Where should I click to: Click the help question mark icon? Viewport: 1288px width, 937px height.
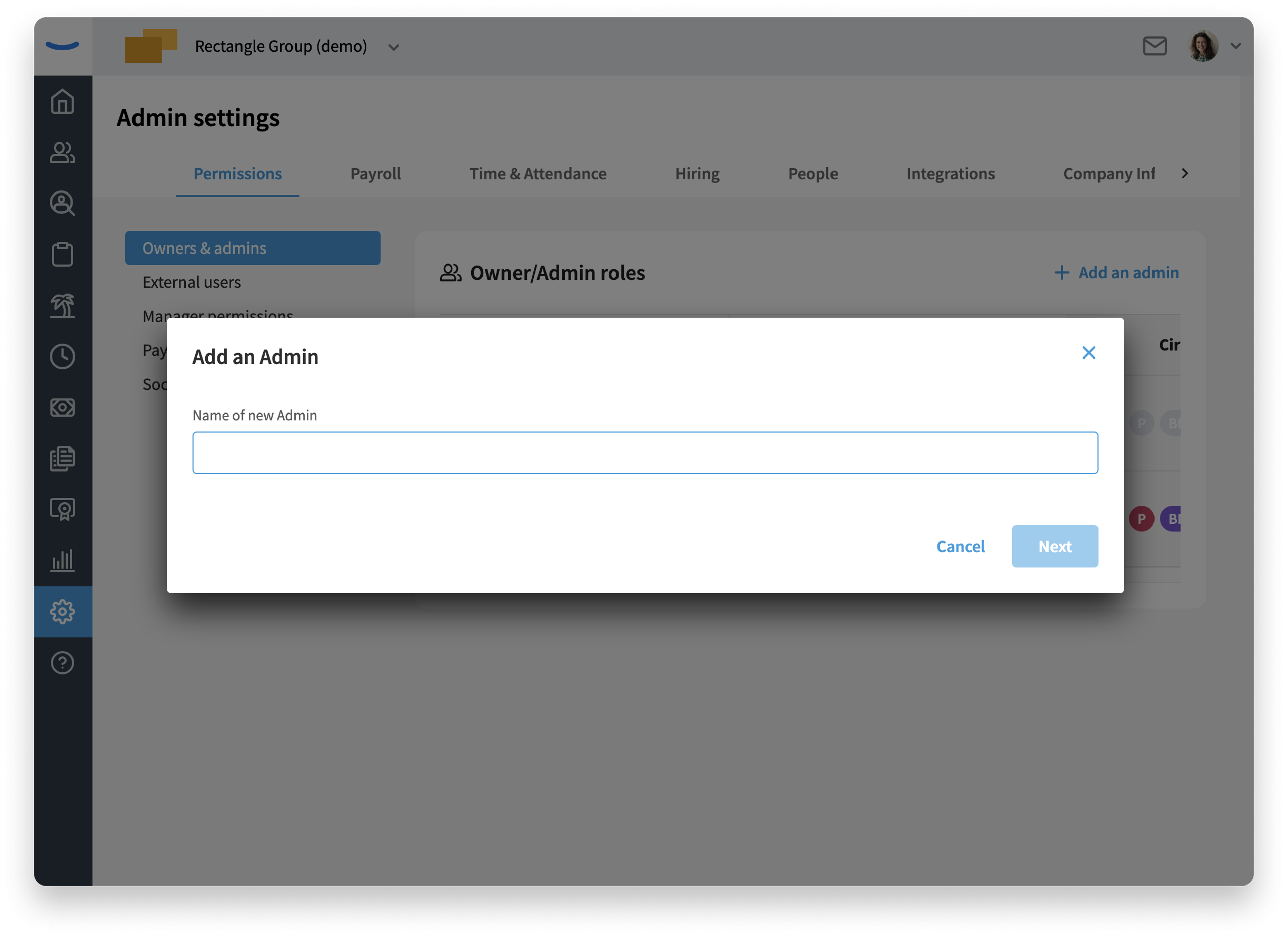[62, 662]
